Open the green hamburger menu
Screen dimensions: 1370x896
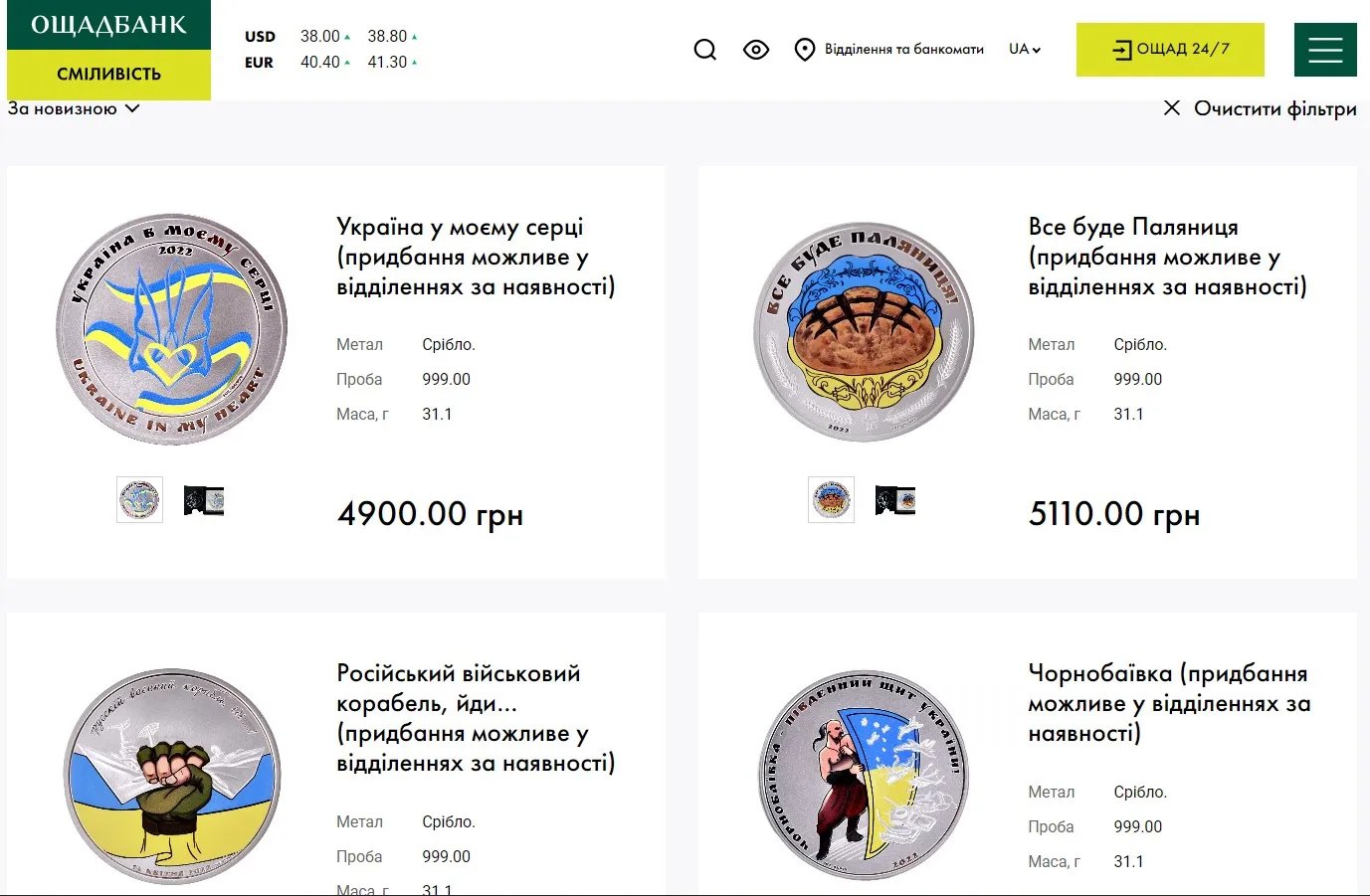(1325, 50)
